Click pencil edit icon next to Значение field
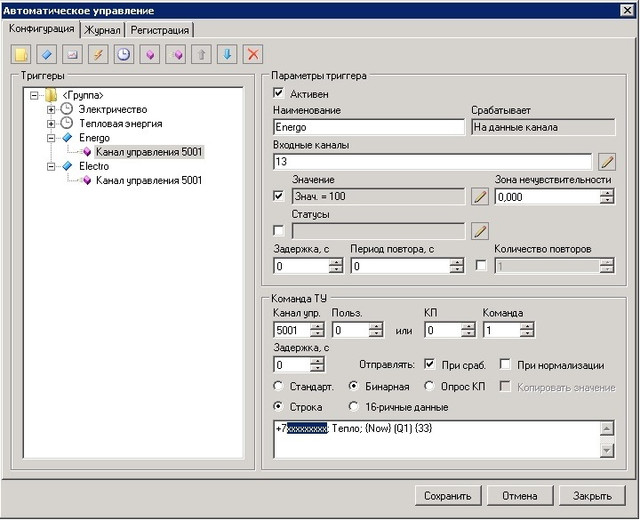Screen dimensions: 640x520 [x=480, y=196]
